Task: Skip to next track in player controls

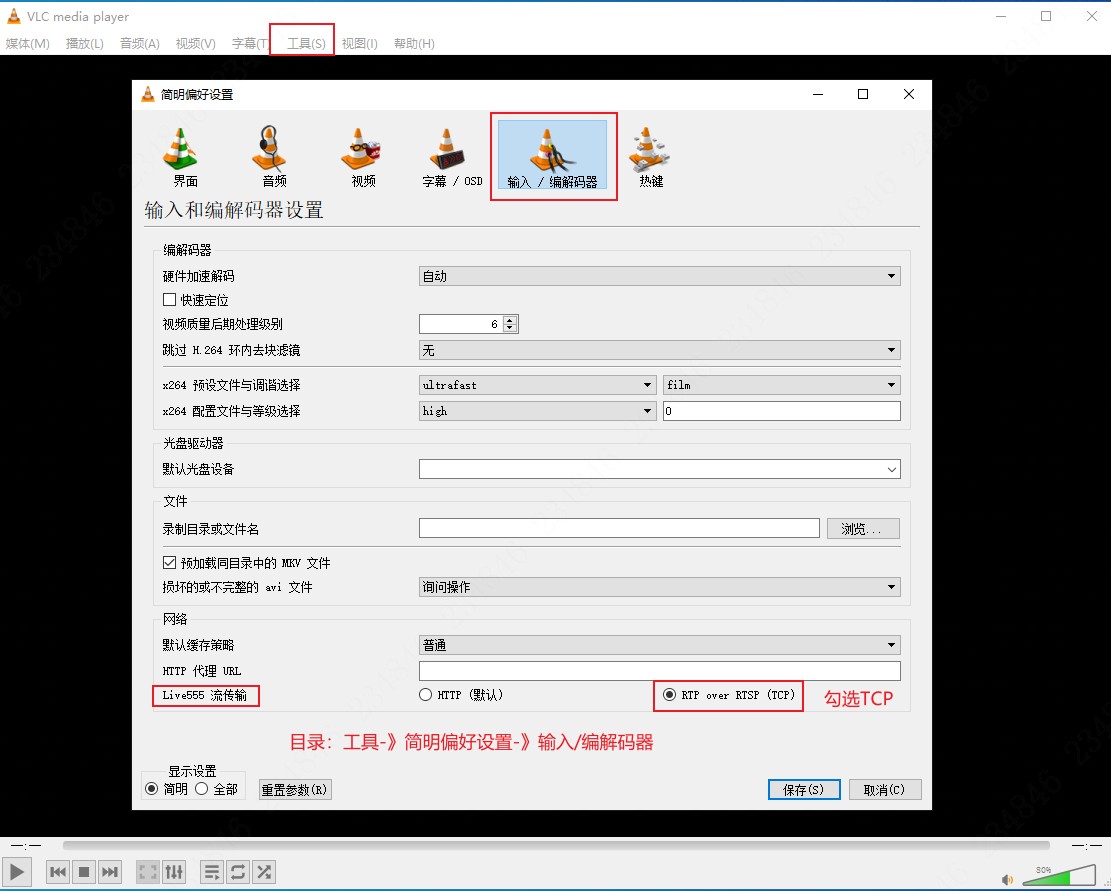Action: (109, 872)
